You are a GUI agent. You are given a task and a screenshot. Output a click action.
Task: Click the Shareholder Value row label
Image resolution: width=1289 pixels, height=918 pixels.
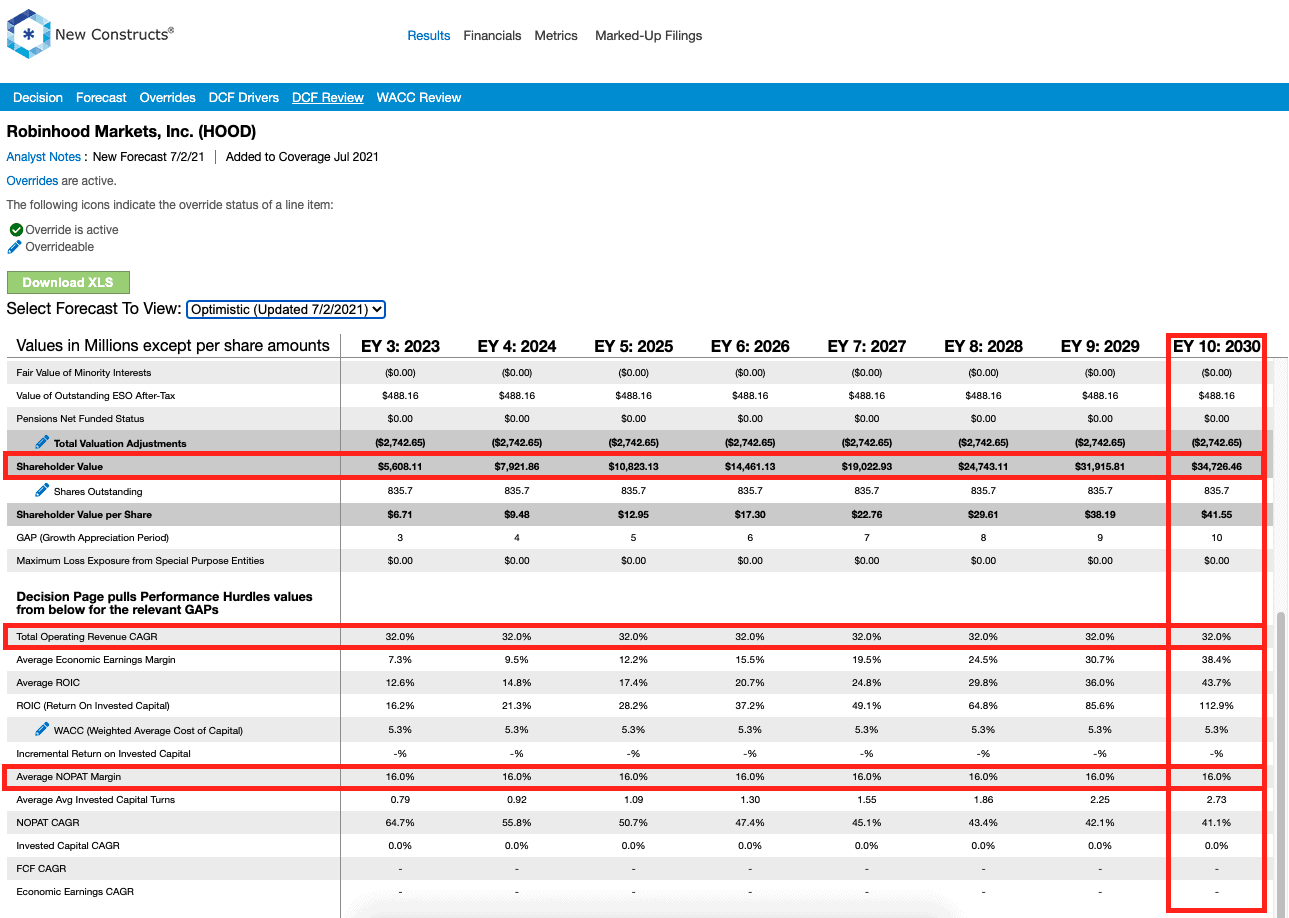click(x=59, y=466)
